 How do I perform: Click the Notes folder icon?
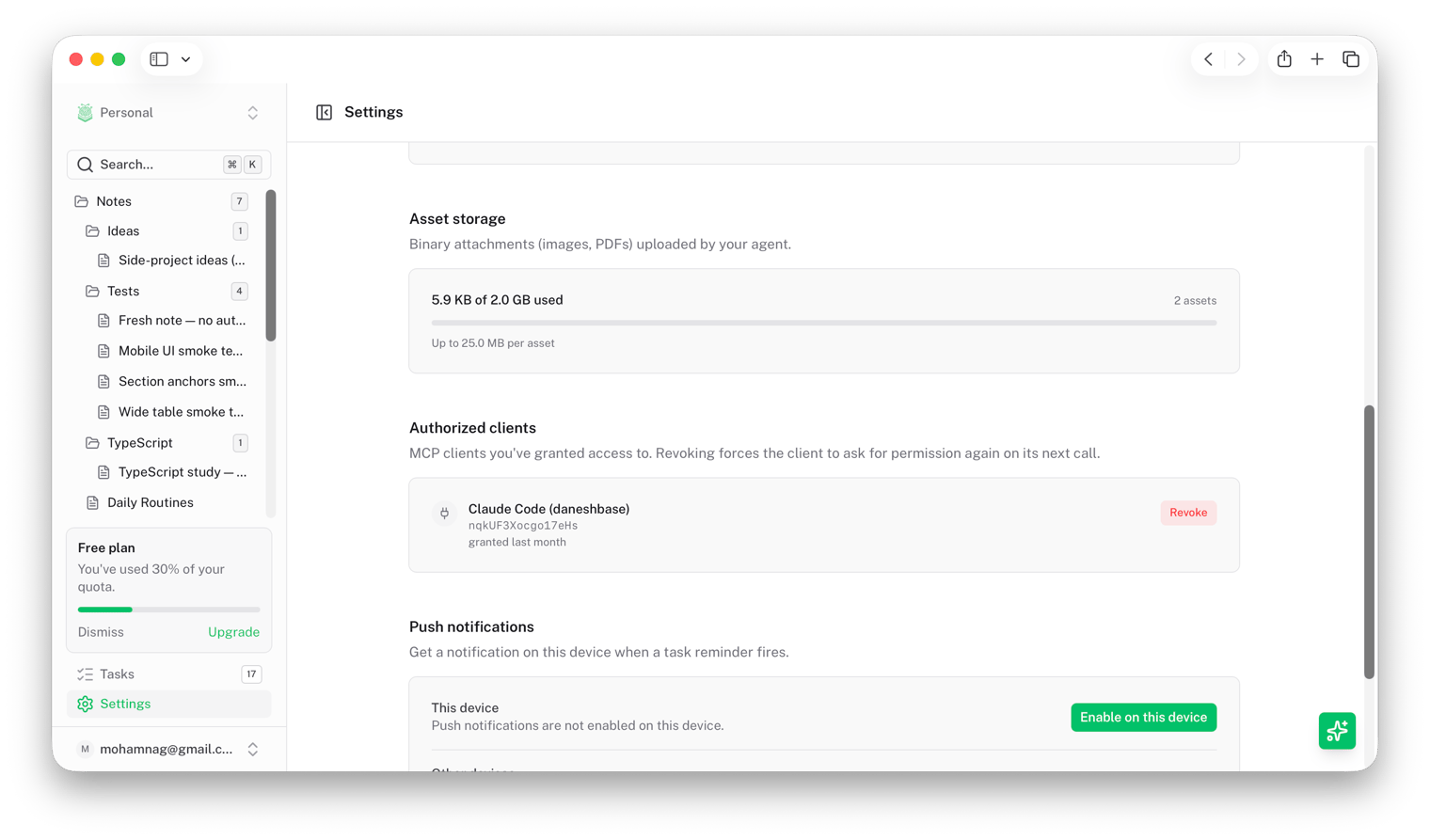[x=82, y=201]
